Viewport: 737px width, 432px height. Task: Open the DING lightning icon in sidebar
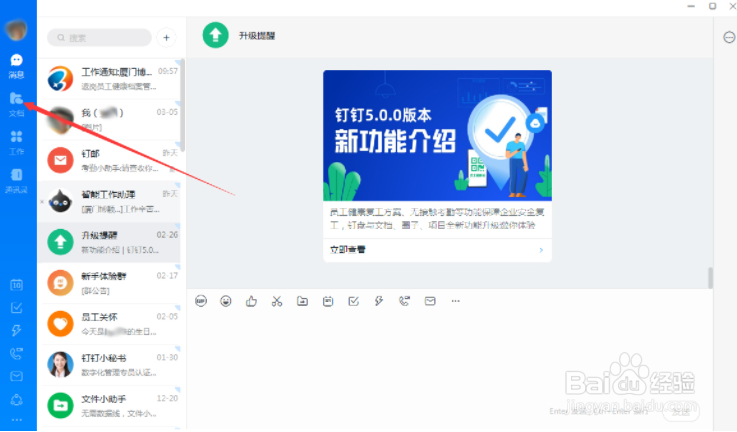16,330
